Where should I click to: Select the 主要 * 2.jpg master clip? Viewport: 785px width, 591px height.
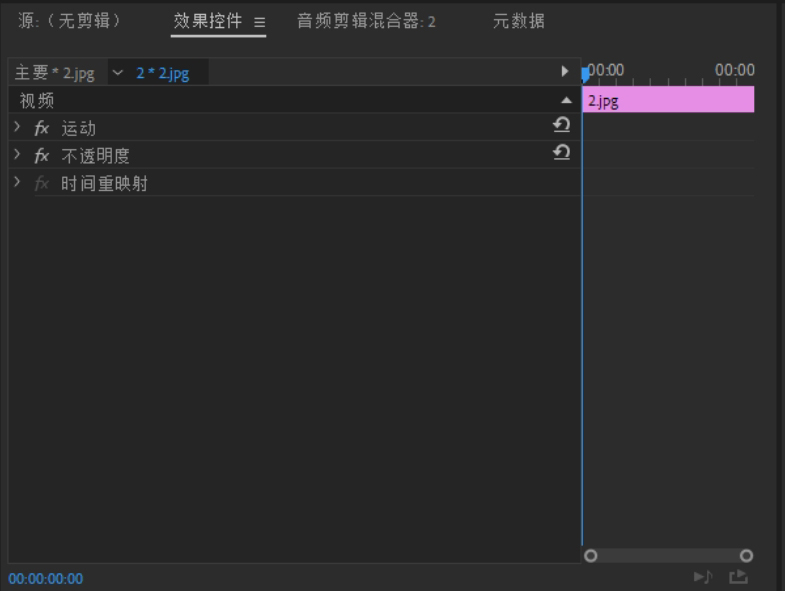[55, 73]
